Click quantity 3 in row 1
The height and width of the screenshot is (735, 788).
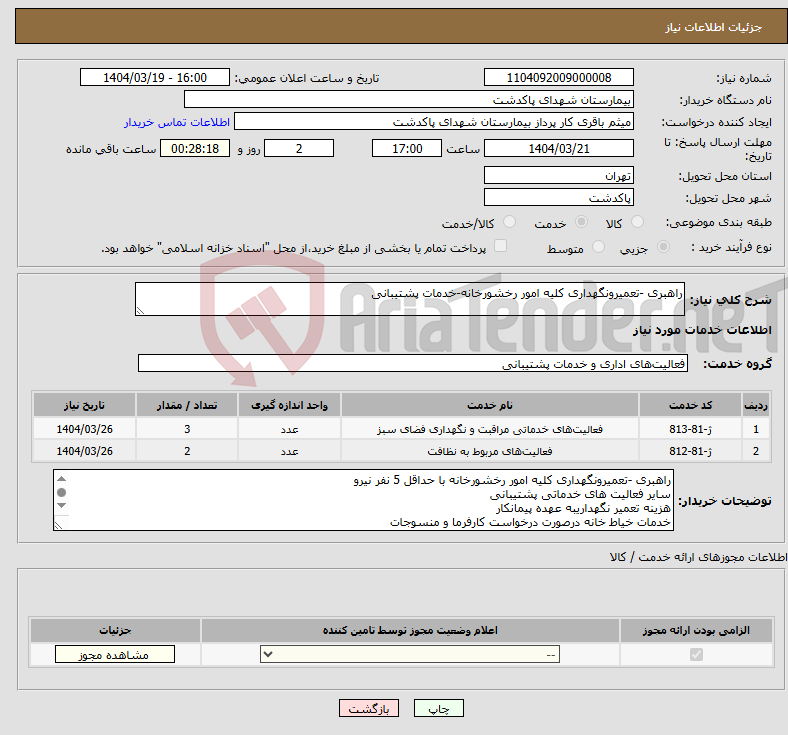coord(187,429)
